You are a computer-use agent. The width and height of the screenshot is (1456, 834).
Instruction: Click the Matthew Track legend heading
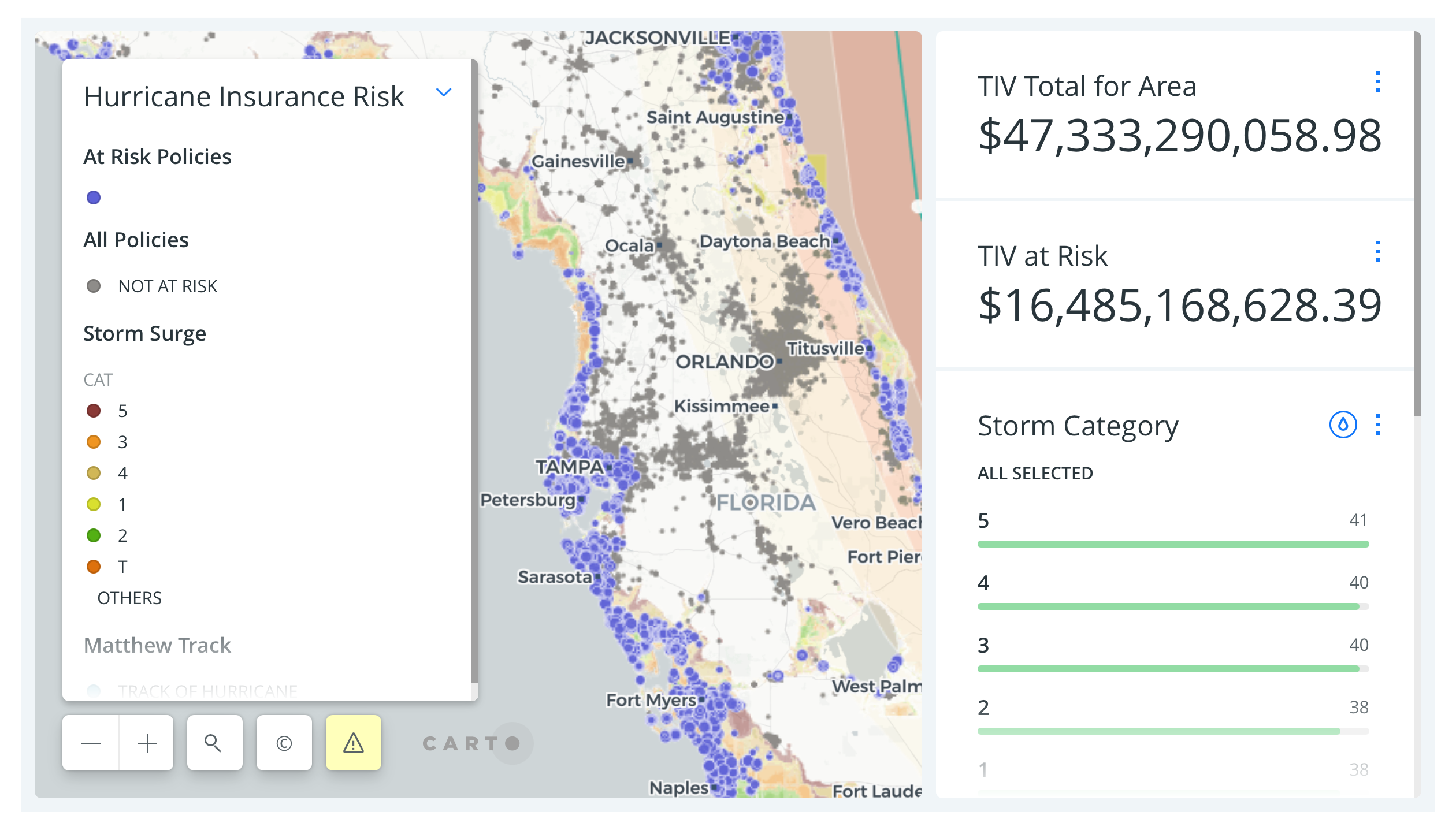pyautogui.click(x=157, y=645)
